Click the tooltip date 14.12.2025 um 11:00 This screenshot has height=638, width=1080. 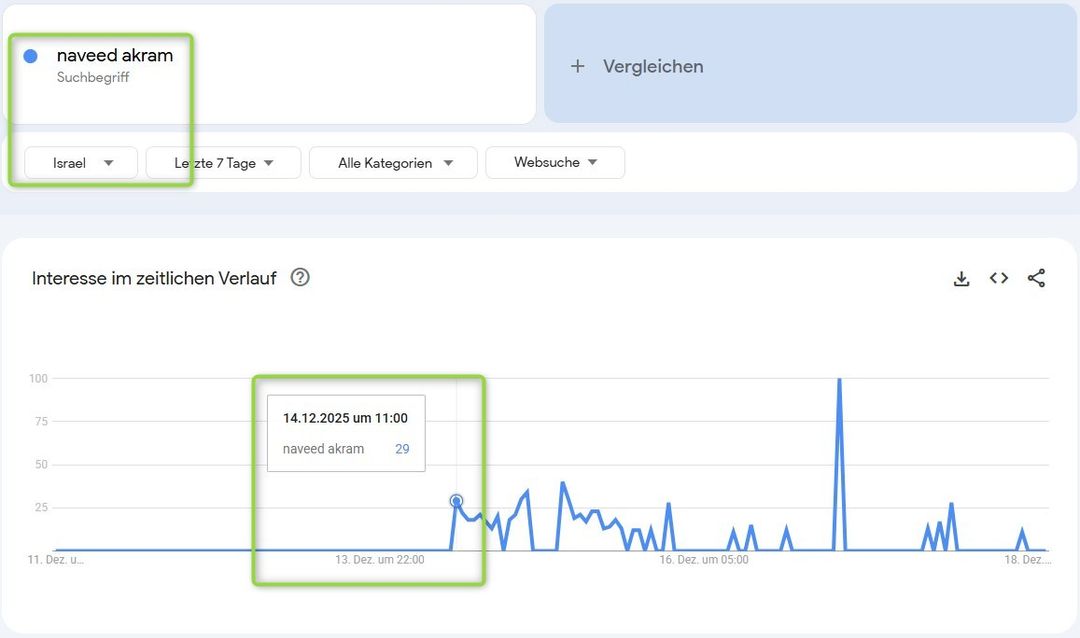(x=345, y=418)
